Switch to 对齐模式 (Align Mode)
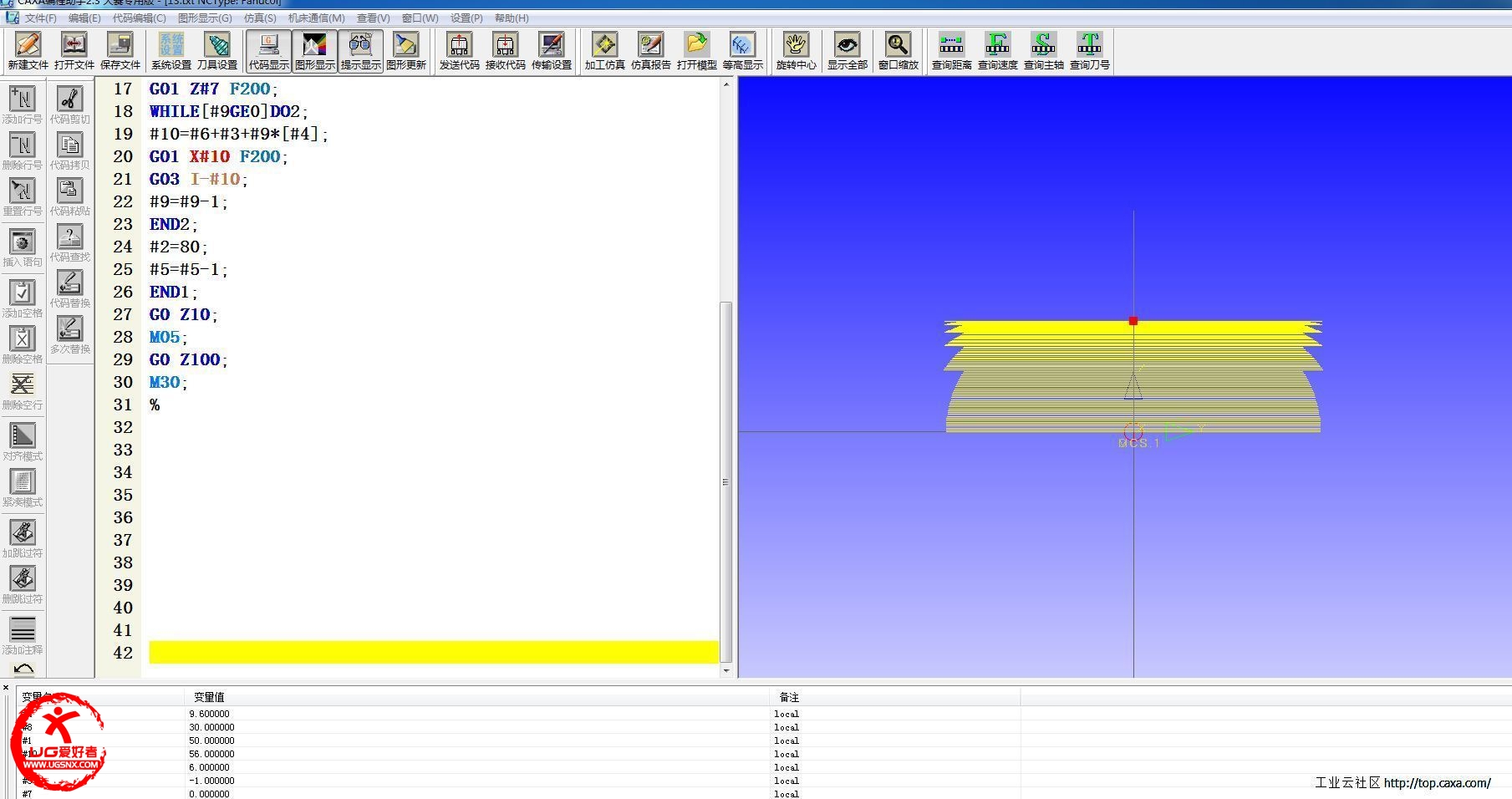1512x799 pixels. coord(23,441)
